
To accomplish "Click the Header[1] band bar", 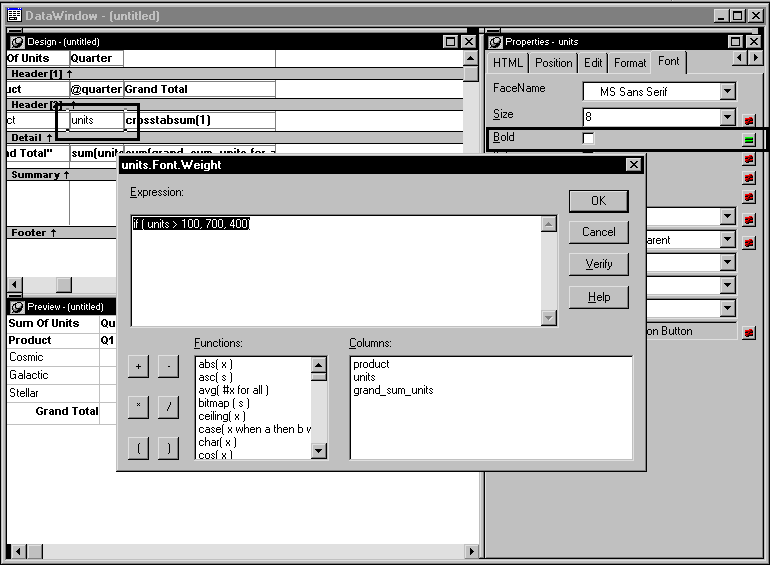I will [235, 74].
